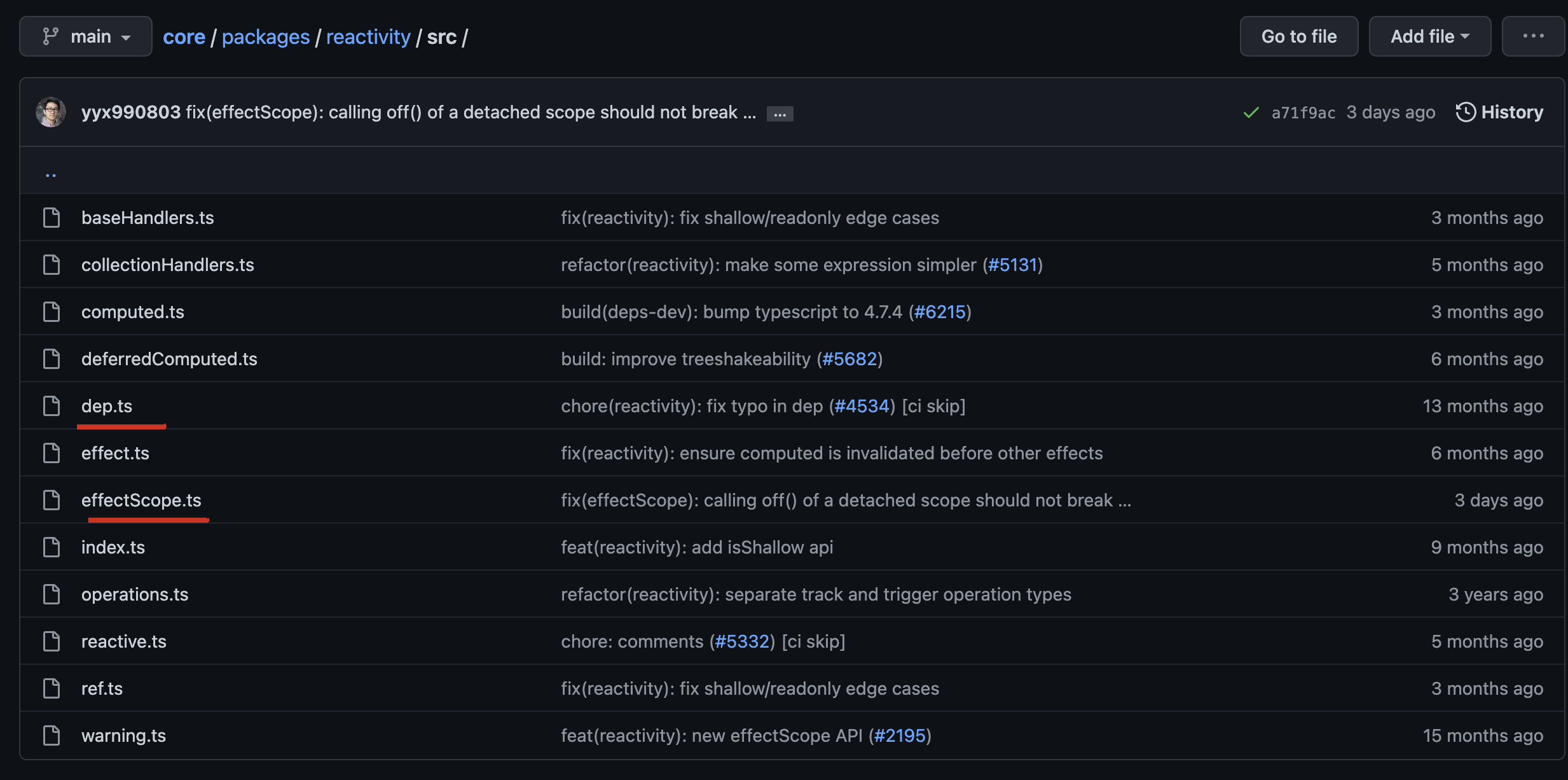Viewport: 1568px width, 780px height.
Task: Open pull request #5131 link
Action: click(x=1012, y=265)
